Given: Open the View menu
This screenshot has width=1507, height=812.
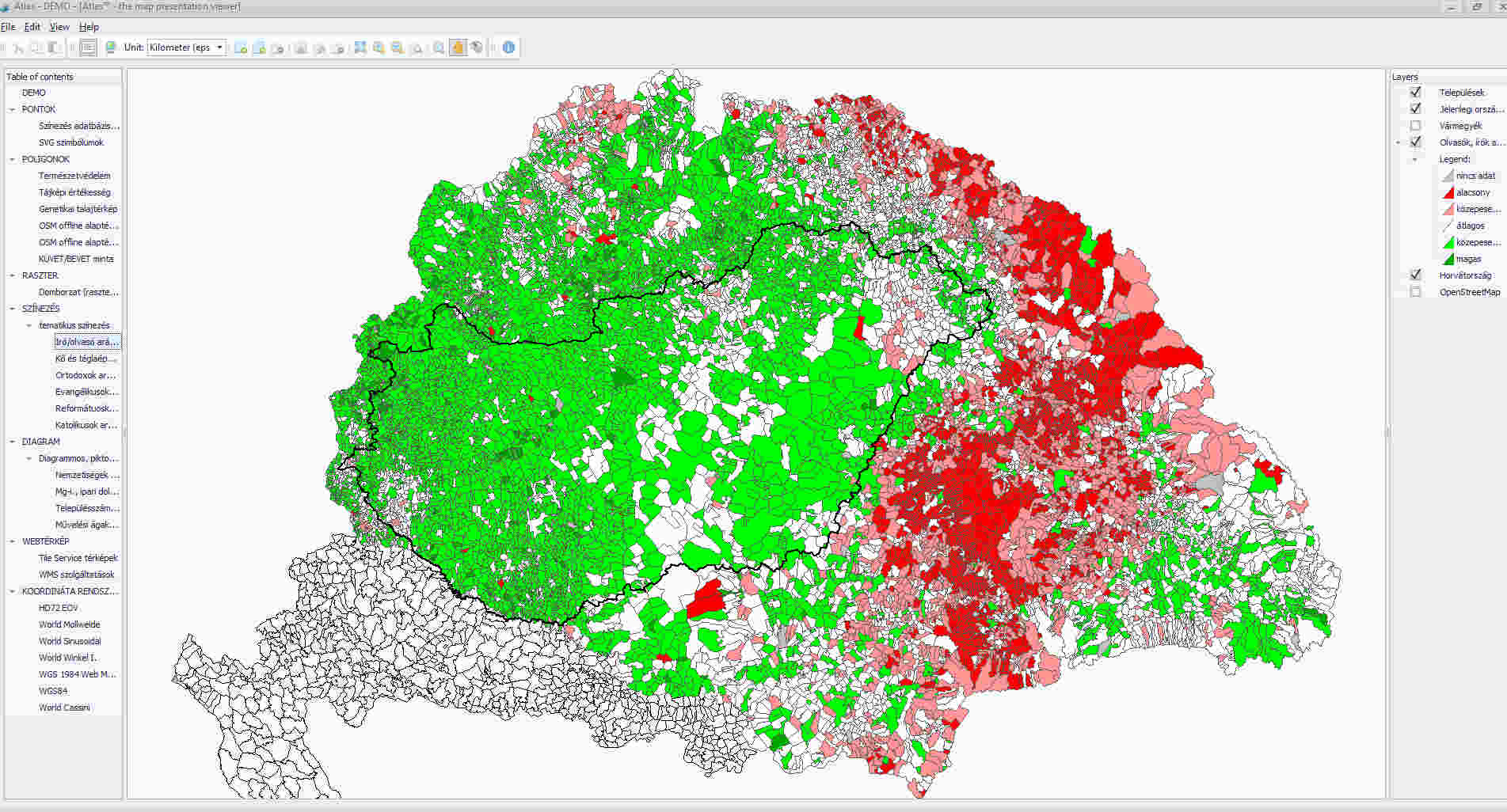Looking at the screenshot, I should [x=59, y=27].
